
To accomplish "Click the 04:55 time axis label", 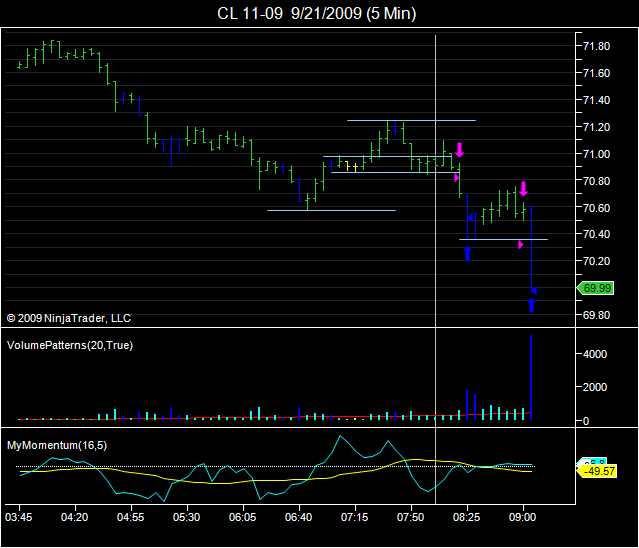I will coord(131,517).
